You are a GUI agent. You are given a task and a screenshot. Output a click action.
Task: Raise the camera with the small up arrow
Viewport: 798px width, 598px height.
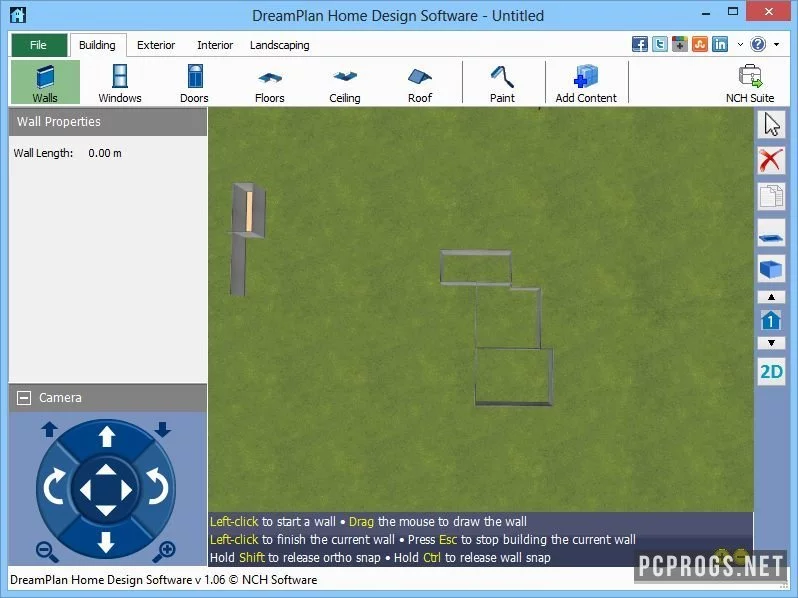(49, 430)
